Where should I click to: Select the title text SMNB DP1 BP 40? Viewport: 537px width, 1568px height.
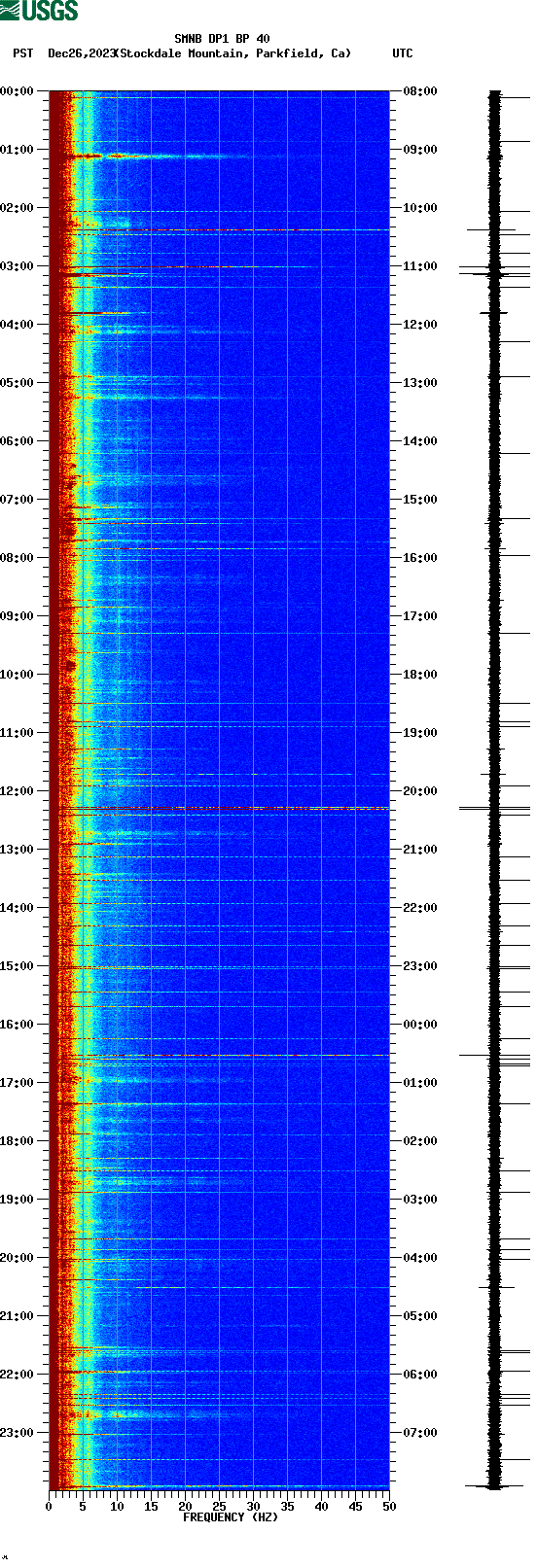(x=222, y=39)
